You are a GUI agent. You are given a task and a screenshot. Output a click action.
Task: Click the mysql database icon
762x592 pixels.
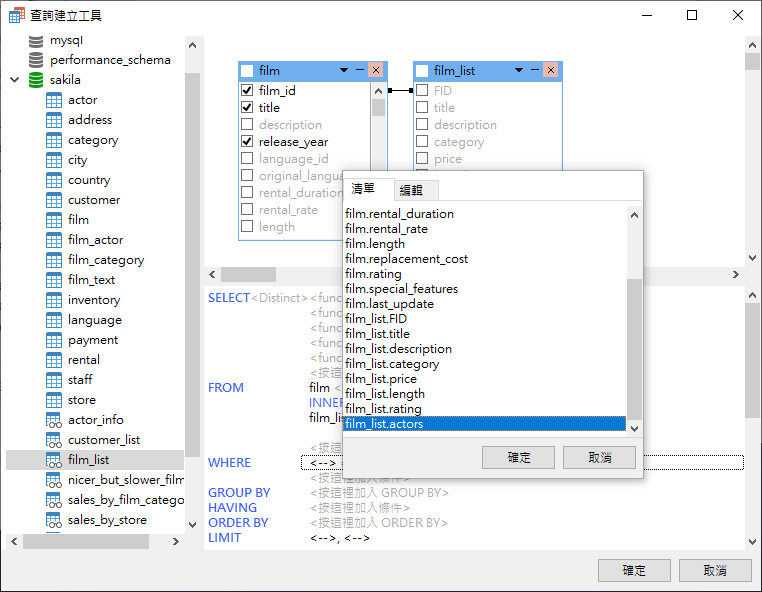click(x=36, y=40)
